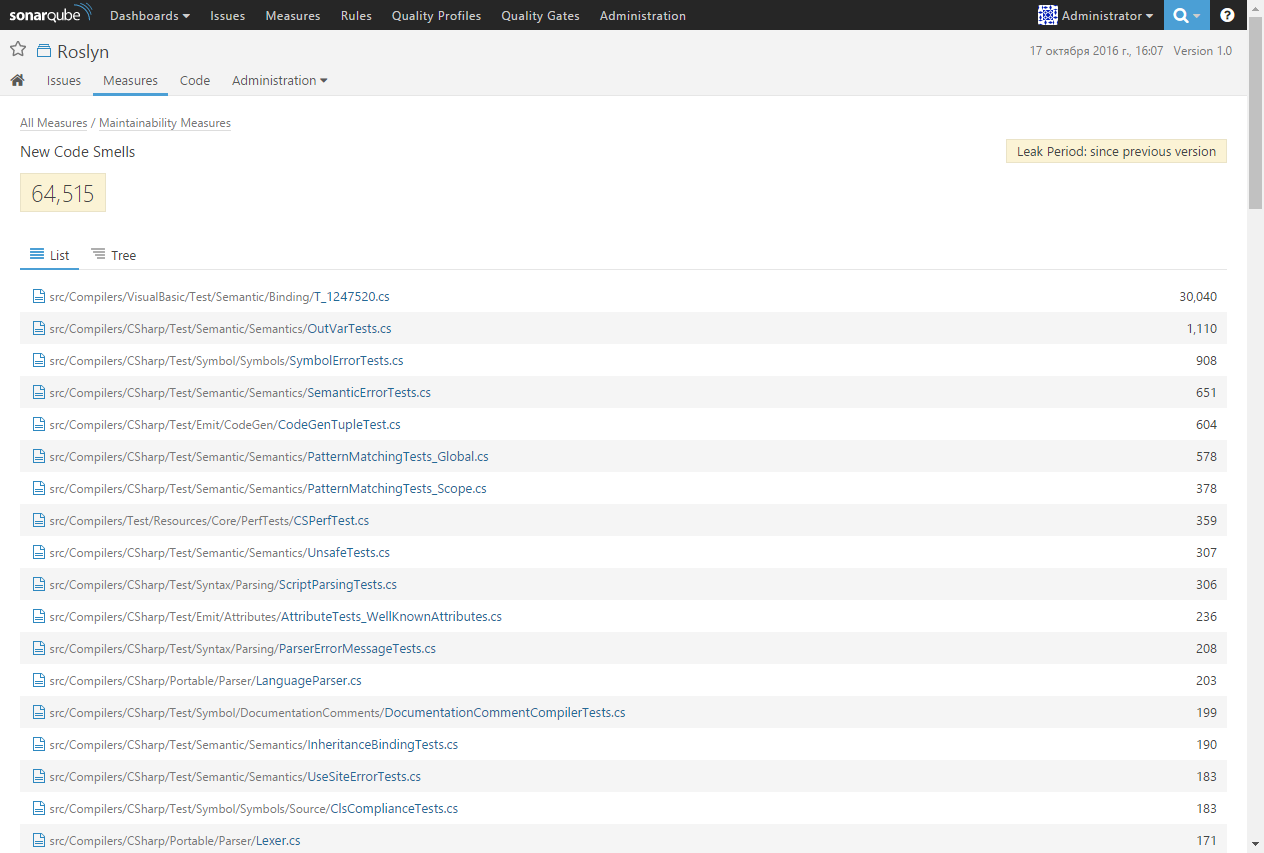Viewport: 1264px width, 853px height.
Task: Click the 64,515 New Code Smells value
Action: tap(62, 192)
